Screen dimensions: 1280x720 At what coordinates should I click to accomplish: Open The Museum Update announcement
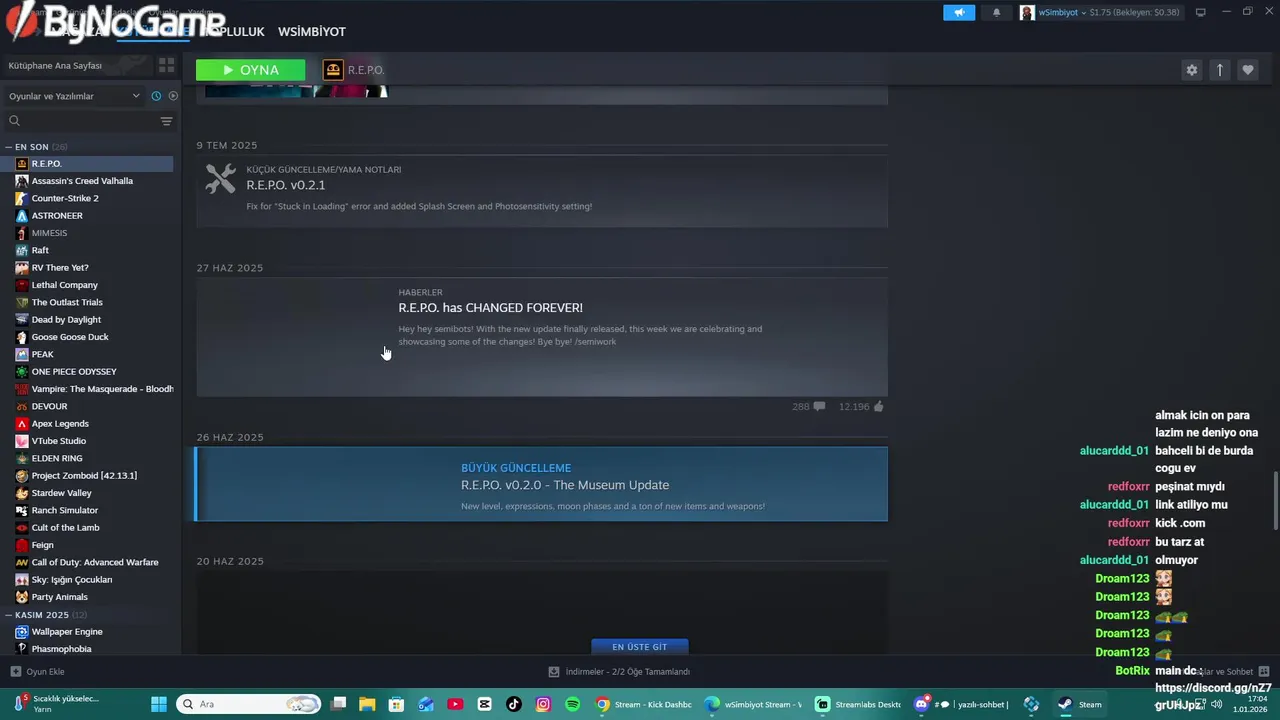[x=541, y=484]
